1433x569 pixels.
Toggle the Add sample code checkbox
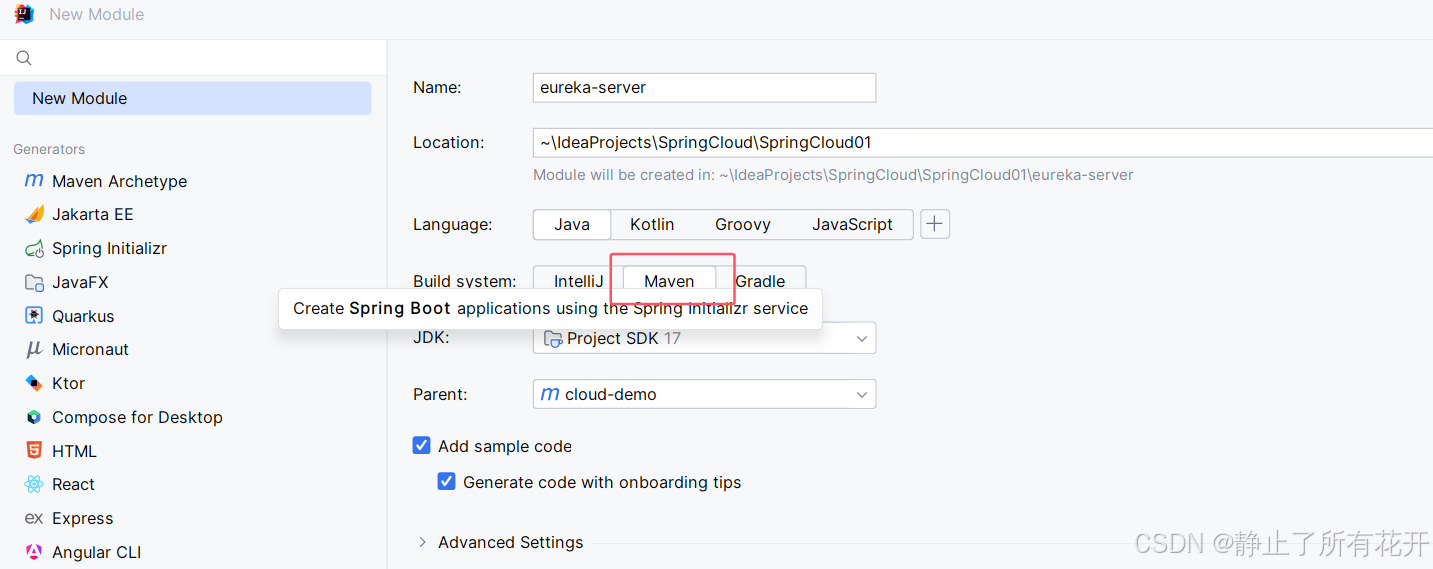tap(422, 446)
